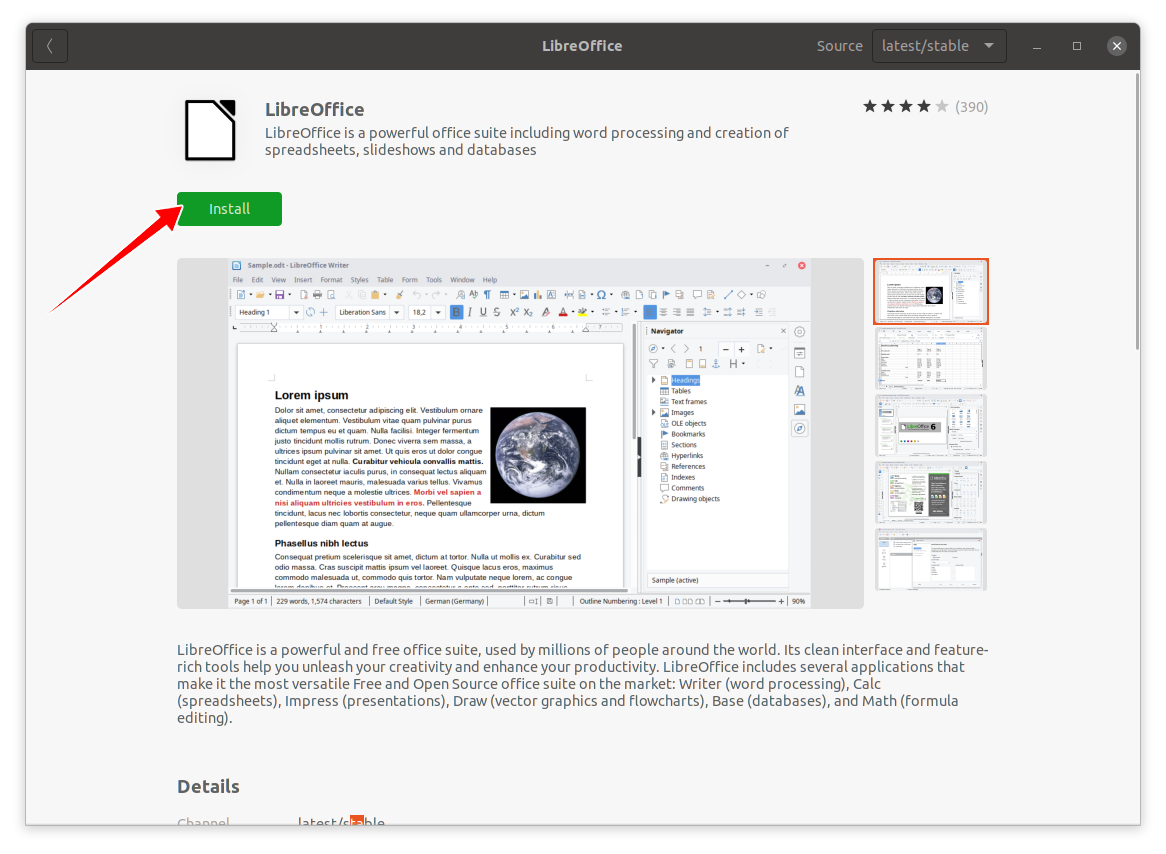The image size is (1166, 854).
Task: Maximize the software store window
Action: tap(1077, 46)
